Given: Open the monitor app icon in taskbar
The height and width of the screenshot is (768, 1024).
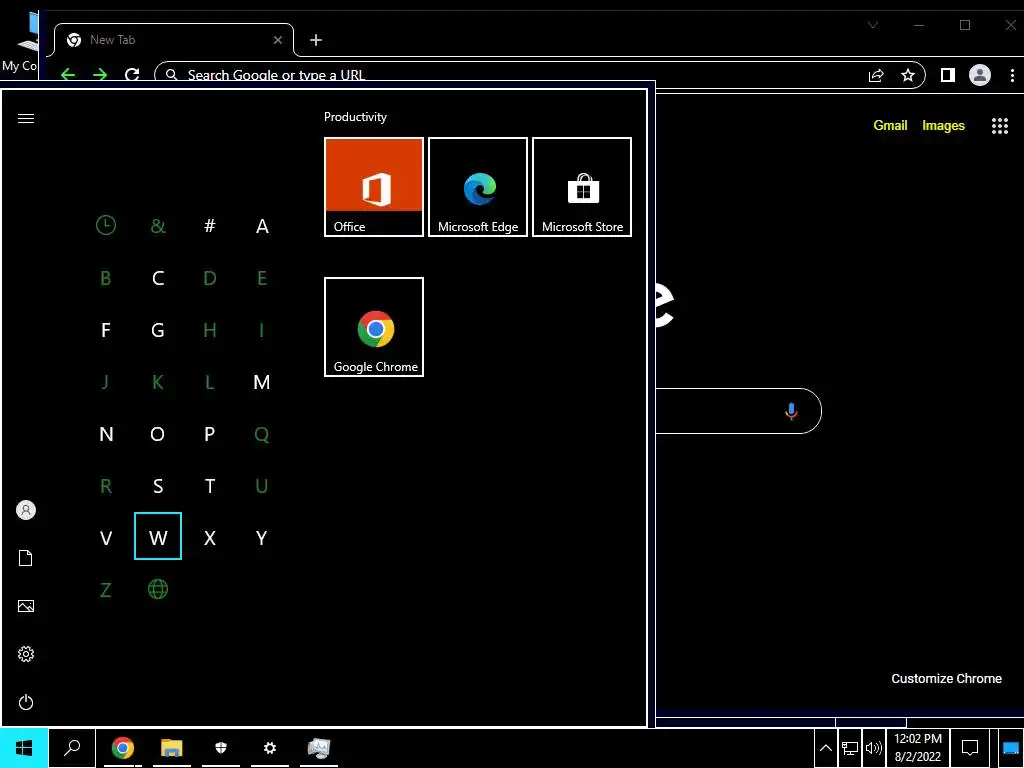Looking at the screenshot, I should tap(319, 748).
